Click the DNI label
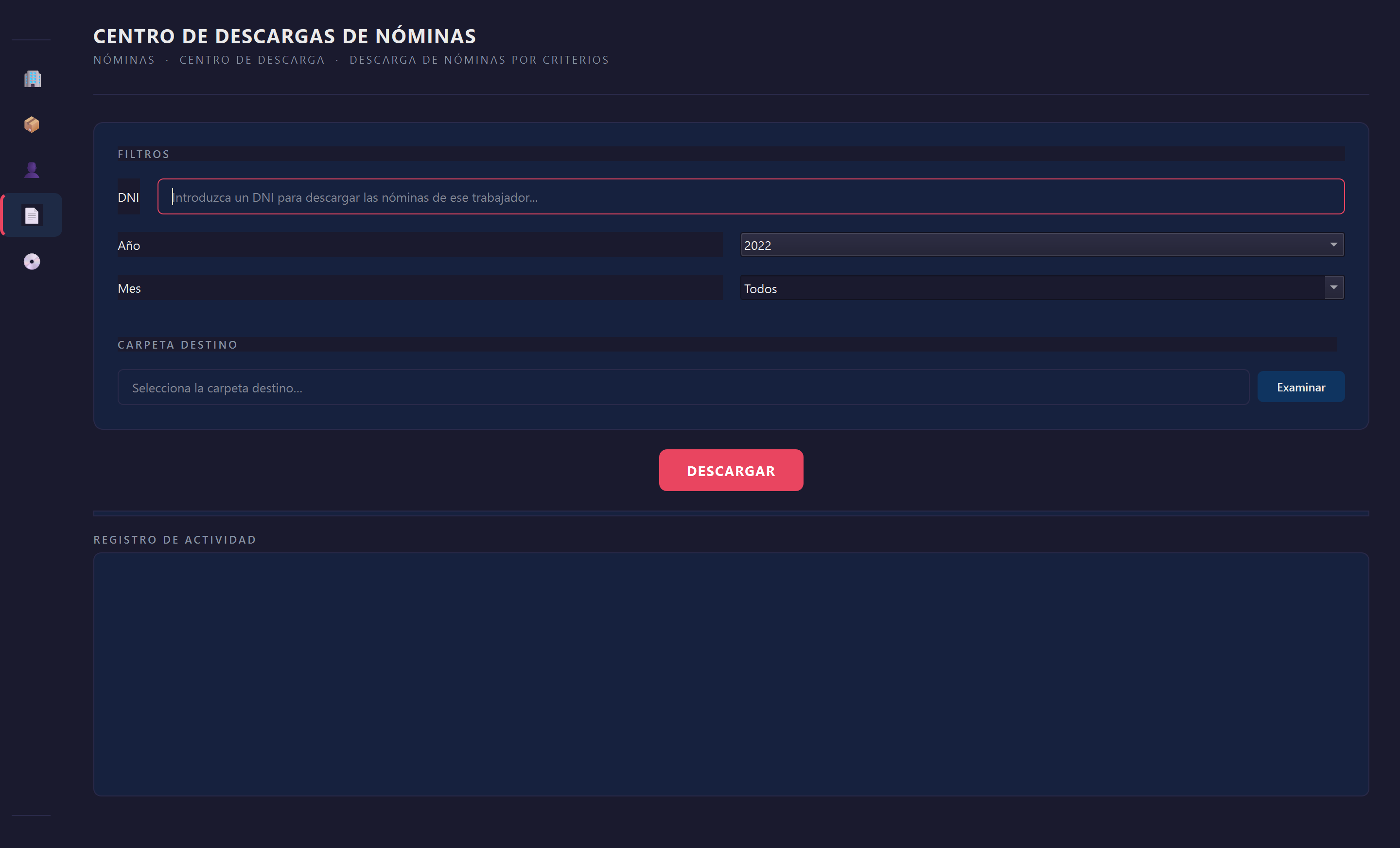 pyautogui.click(x=128, y=197)
